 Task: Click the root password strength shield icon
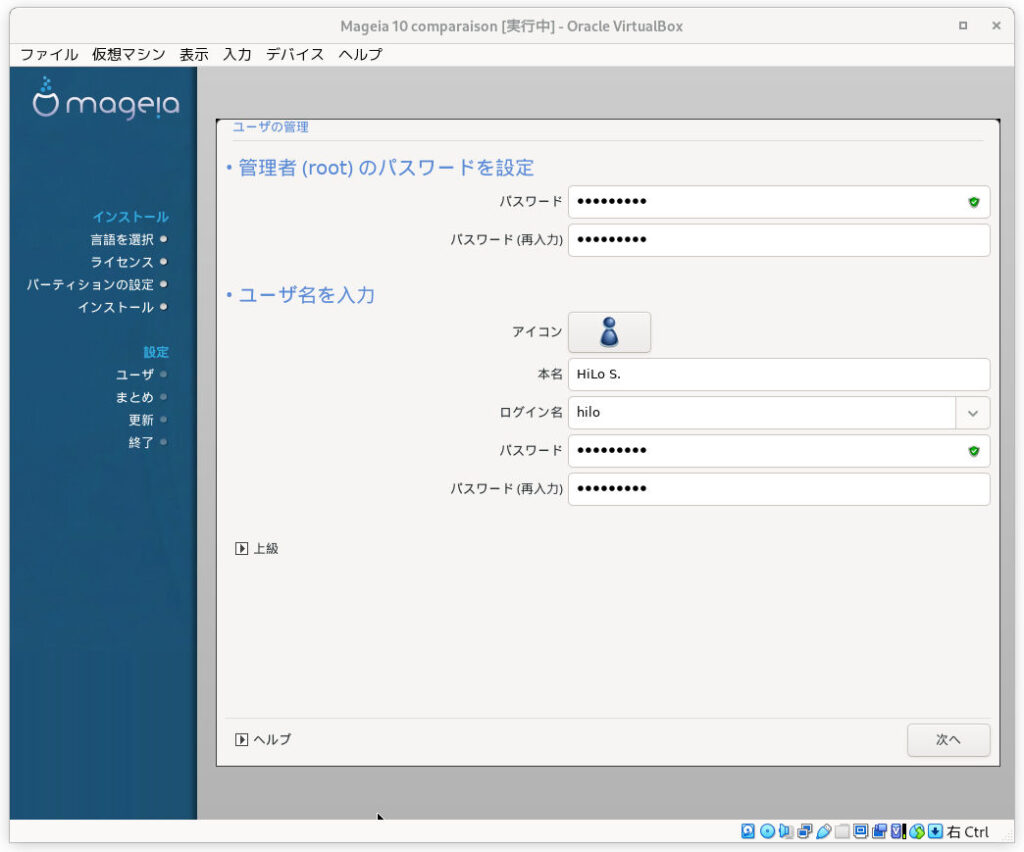click(x=974, y=202)
